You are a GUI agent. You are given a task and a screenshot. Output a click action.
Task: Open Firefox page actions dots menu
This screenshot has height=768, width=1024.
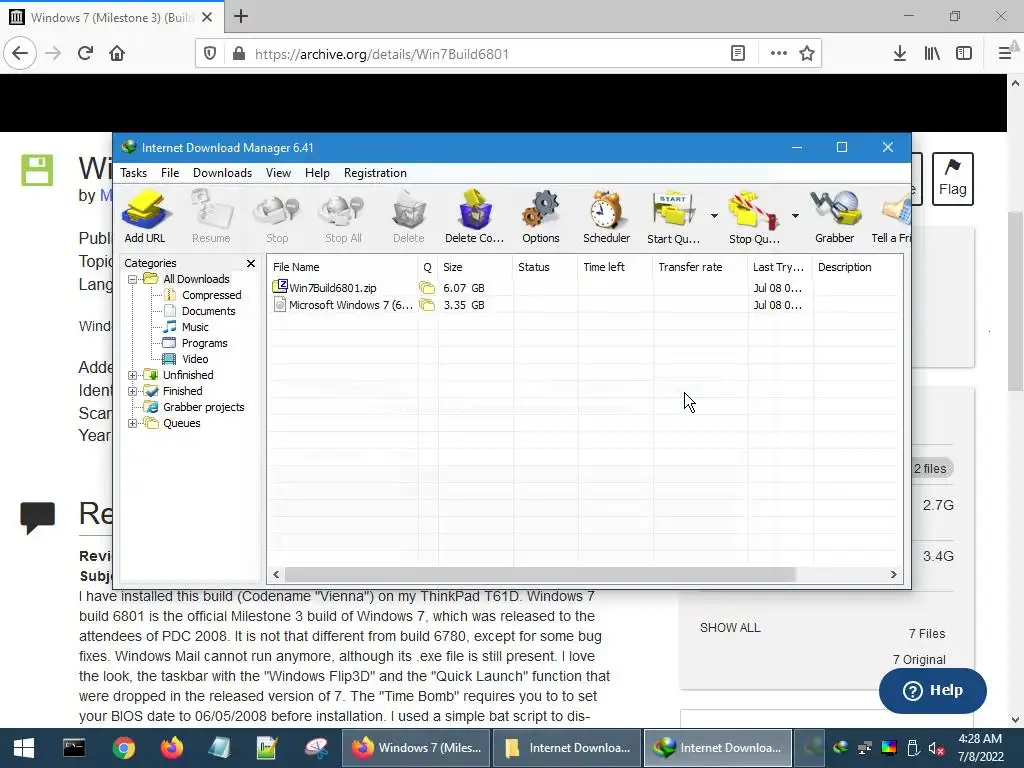(x=778, y=54)
